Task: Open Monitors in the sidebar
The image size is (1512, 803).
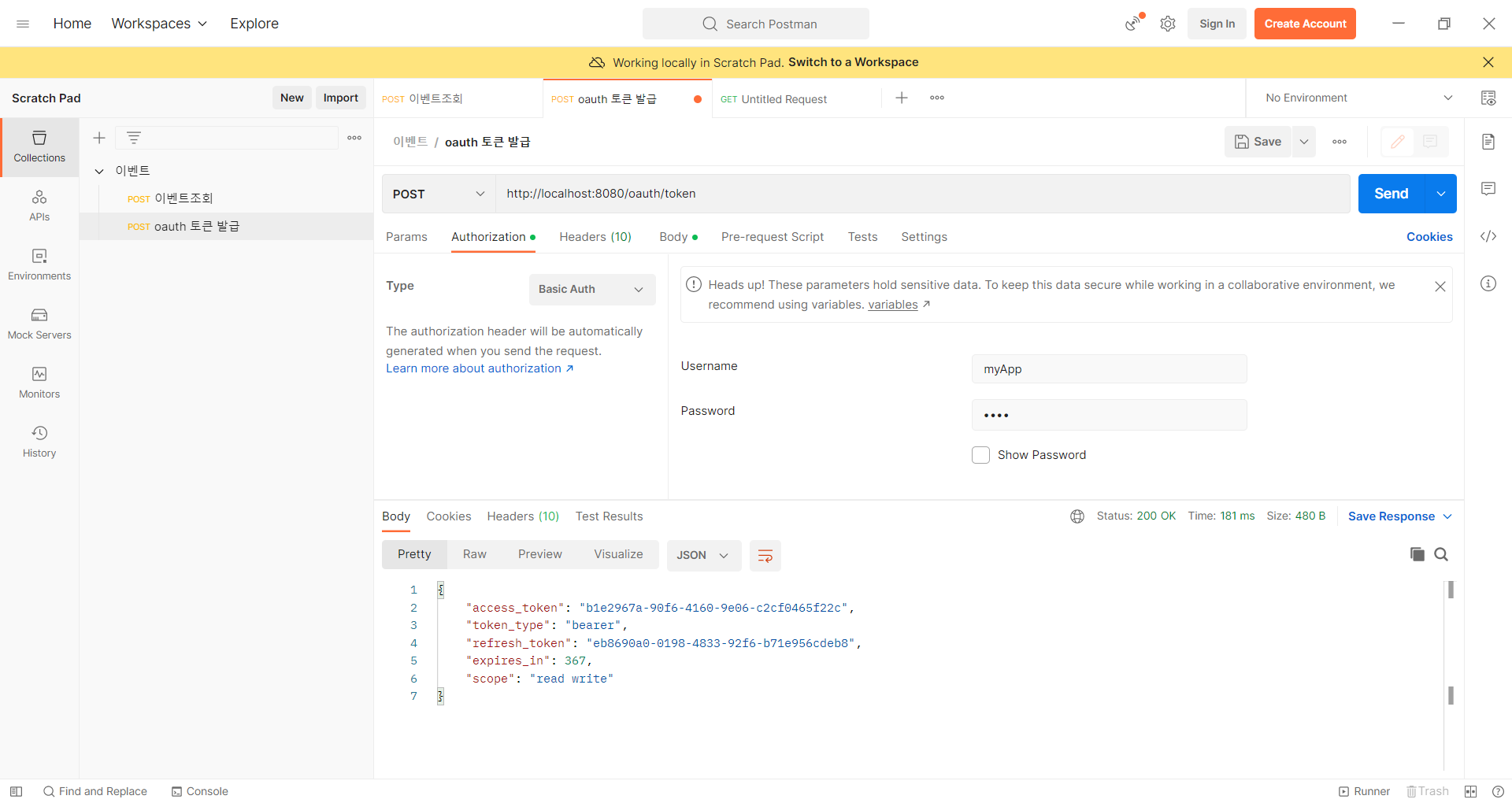Action: [39, 383]
